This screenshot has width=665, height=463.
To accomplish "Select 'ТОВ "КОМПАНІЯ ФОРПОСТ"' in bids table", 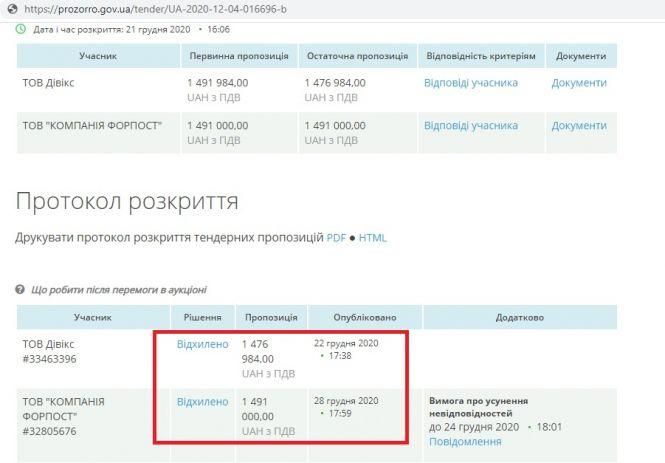I will (92, 126).
